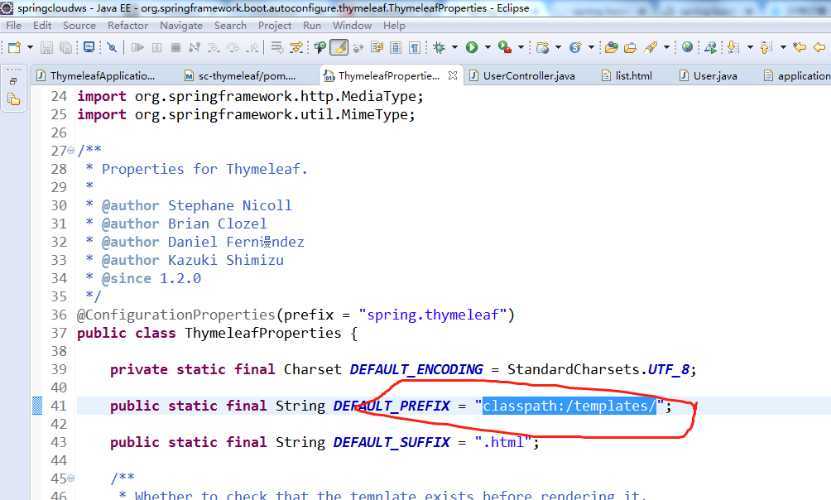Click the Suspend debug icon
The image size is (831, 500).
pos(157,48)
